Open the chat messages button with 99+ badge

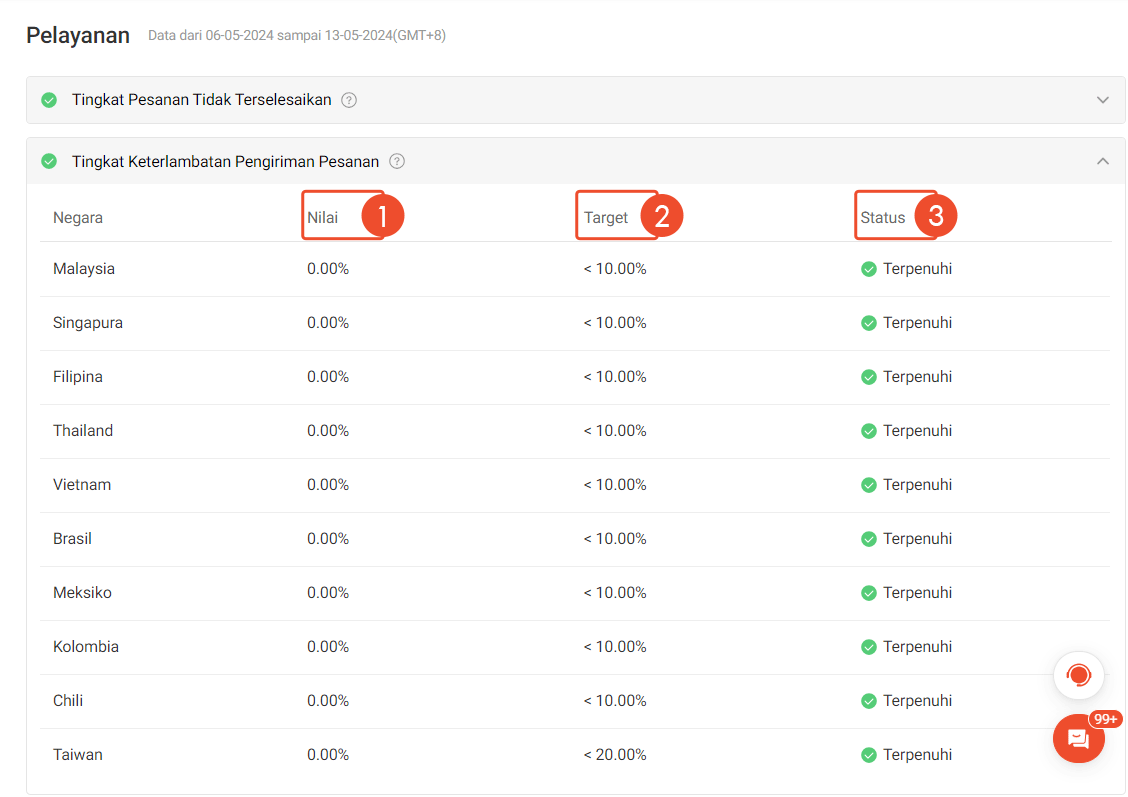[x=1078, y=738]
